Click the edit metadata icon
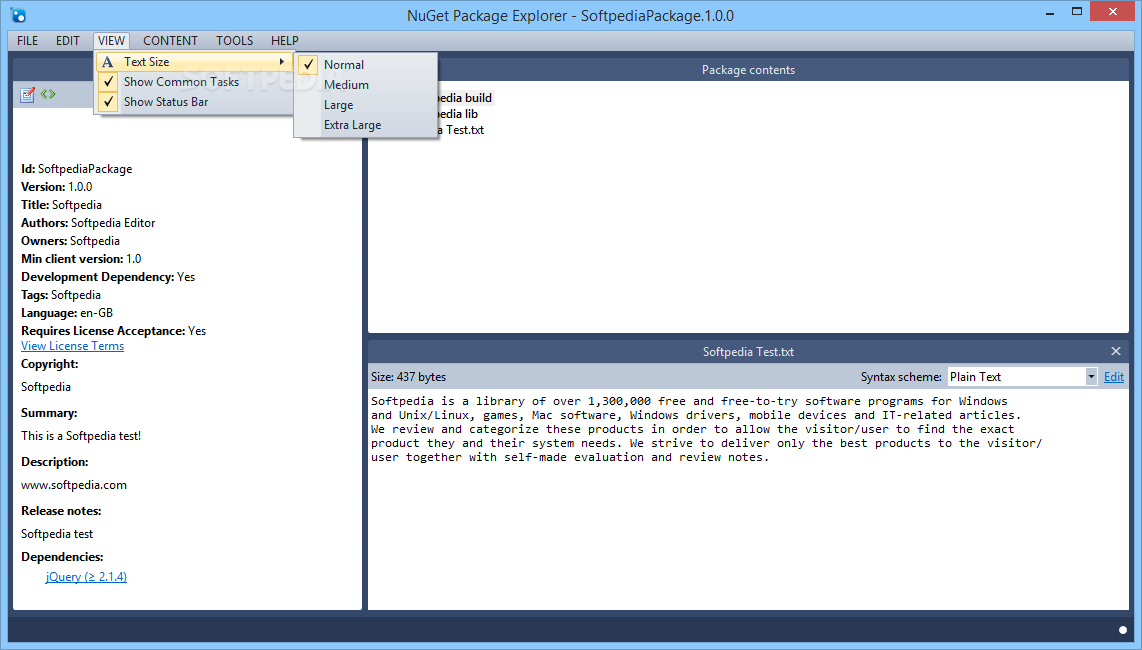The width and height of the screenshot is (1142, 650). pos(28,95)
